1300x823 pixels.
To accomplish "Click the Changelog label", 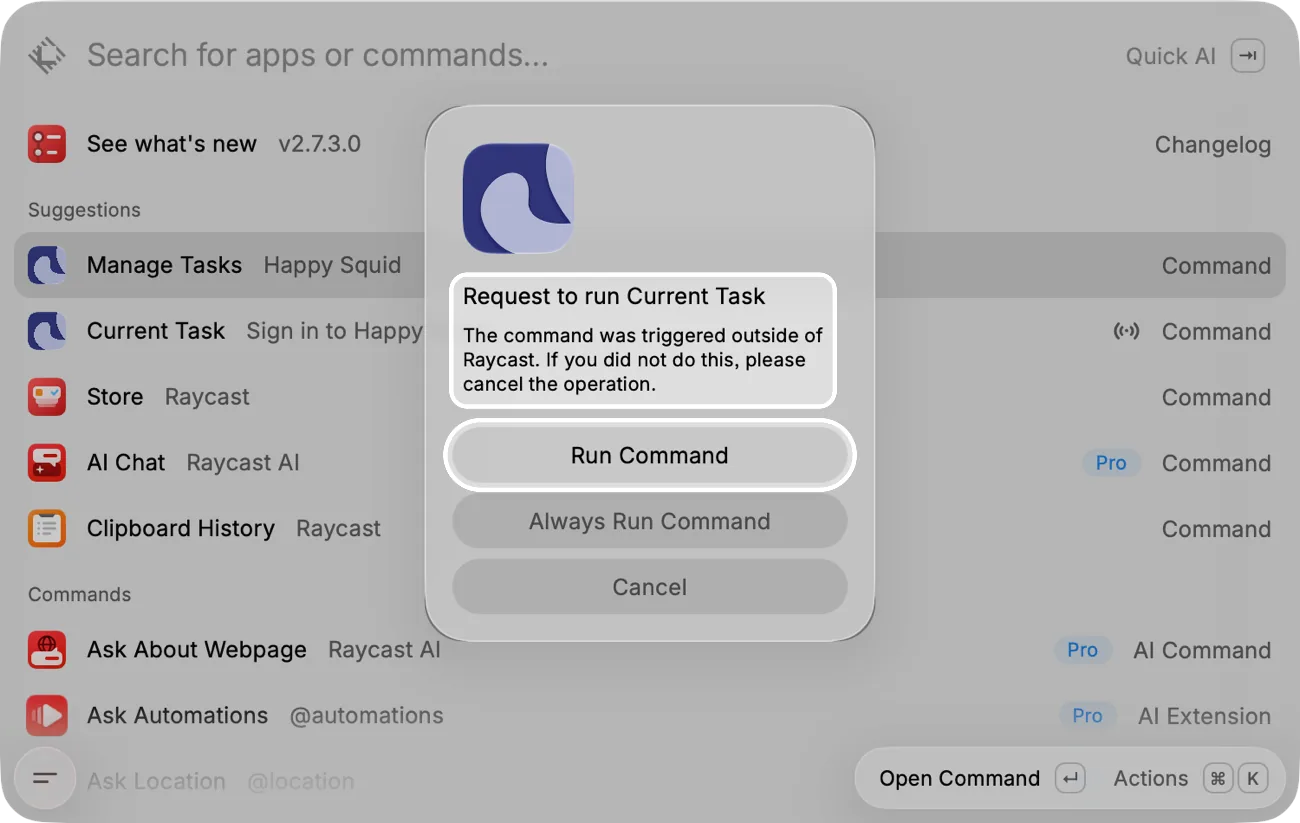I will pos(1213,145).
